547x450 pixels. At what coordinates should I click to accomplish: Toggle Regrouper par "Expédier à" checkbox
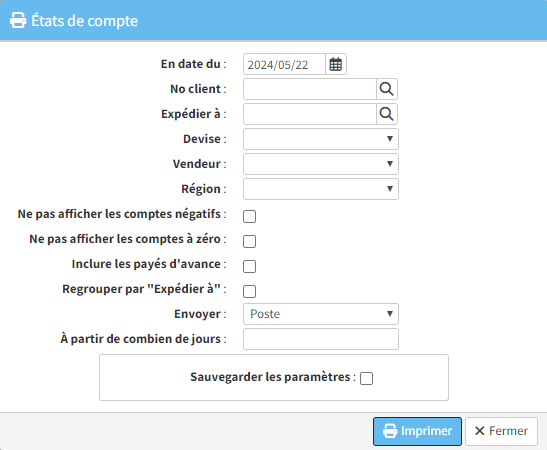pyautogui.click(x=249, y=291)
